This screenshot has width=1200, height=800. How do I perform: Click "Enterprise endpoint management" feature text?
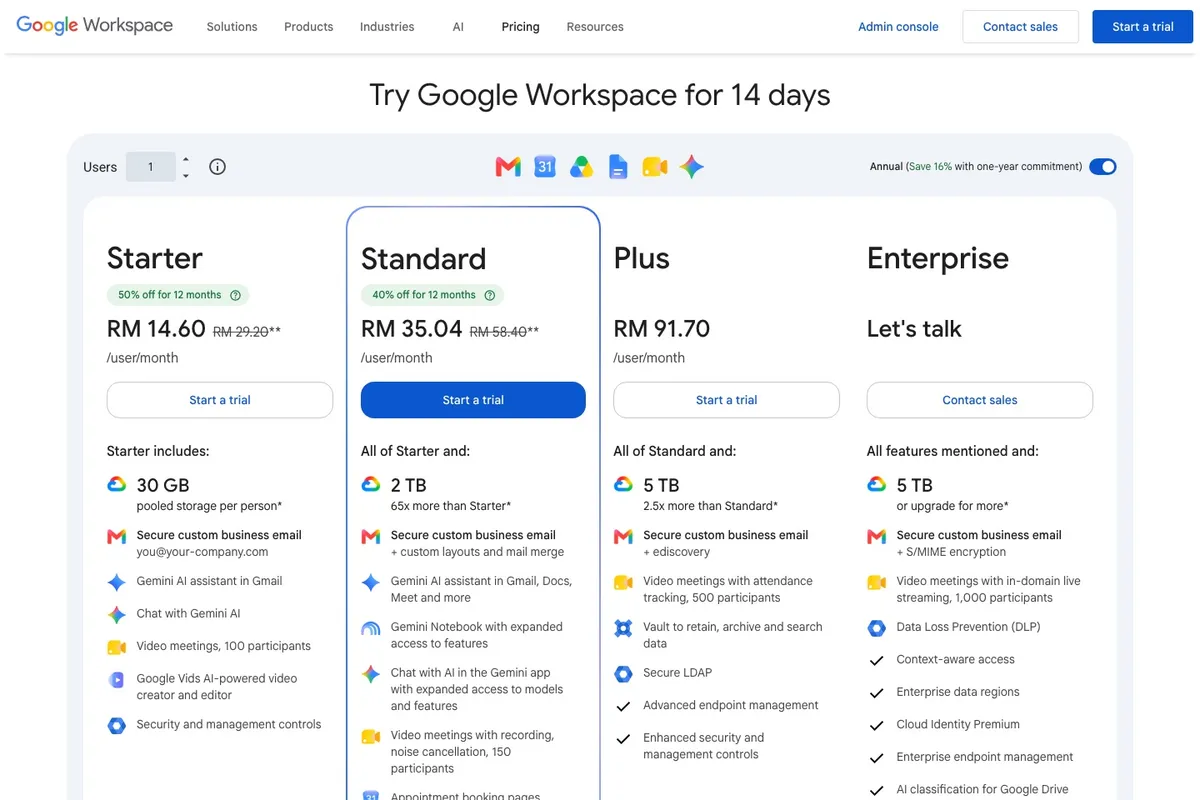[x=985, y=757]
